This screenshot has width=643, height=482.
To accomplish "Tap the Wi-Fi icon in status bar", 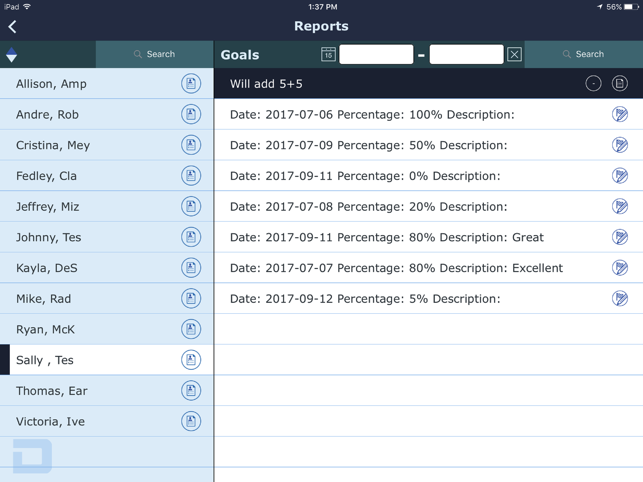I will coord(27,7).
